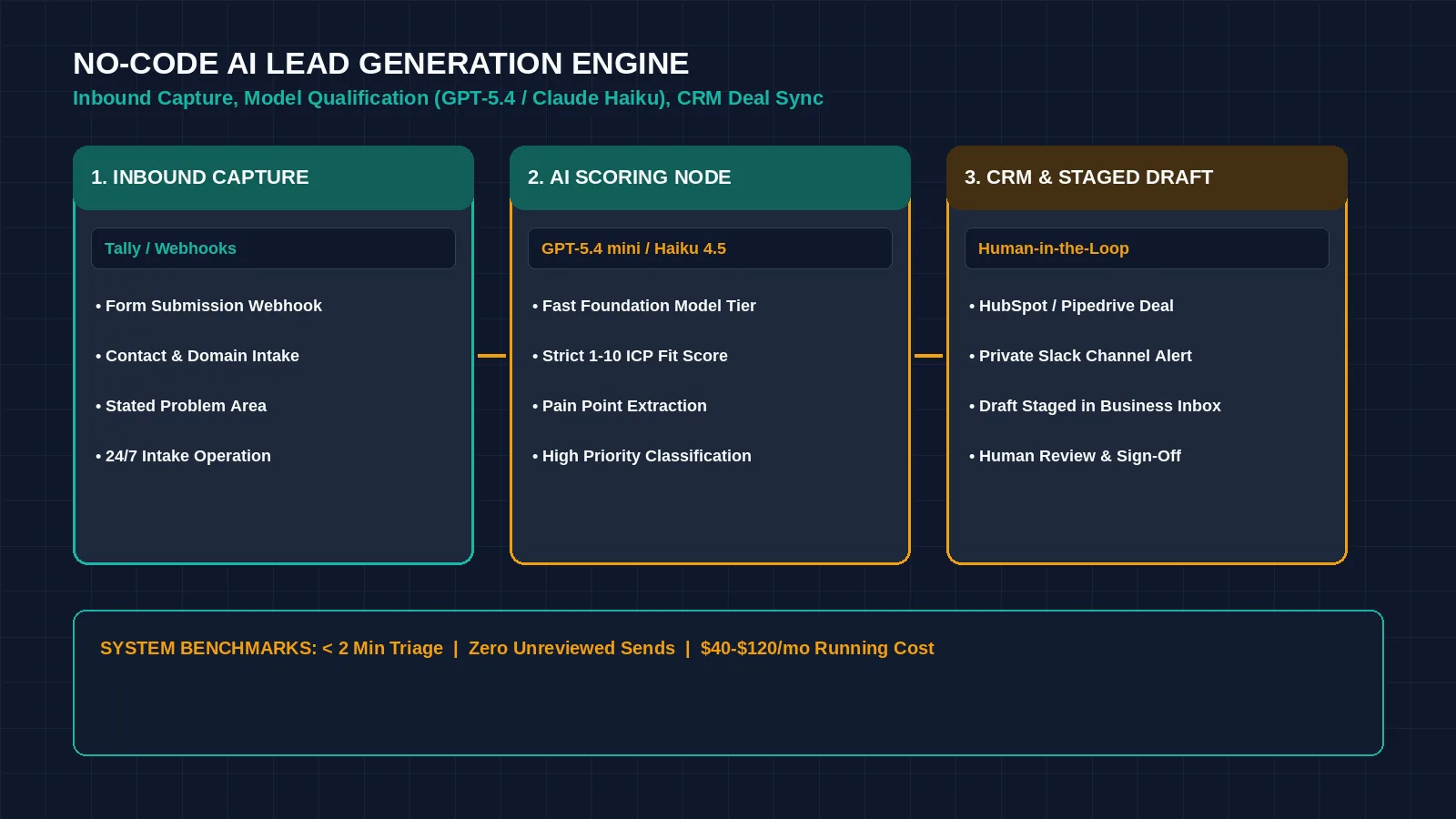Click 'Contact & Domain Intake' bullet
1456x819 pixels.
(x=197, y=356)
